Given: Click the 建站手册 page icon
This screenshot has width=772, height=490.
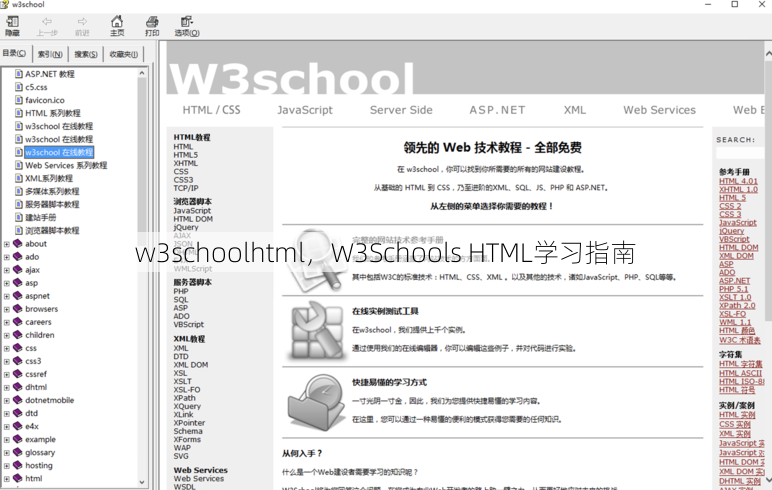Looking at the screenshot, I should (x=19, y=218).
